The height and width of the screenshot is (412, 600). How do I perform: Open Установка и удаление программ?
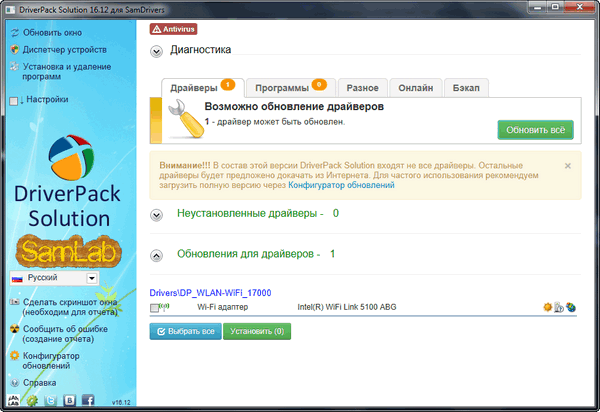coord(67,72)
